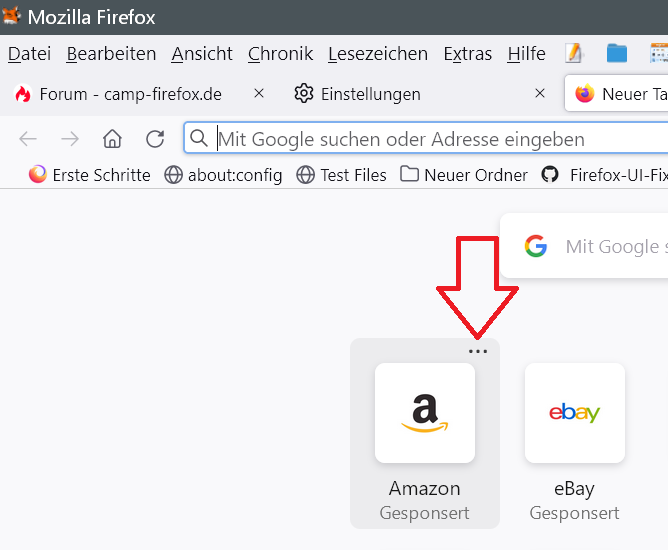668x550 pixels.
Task: Open the Lesezeichen menu
Action: [x=378, y=54]
